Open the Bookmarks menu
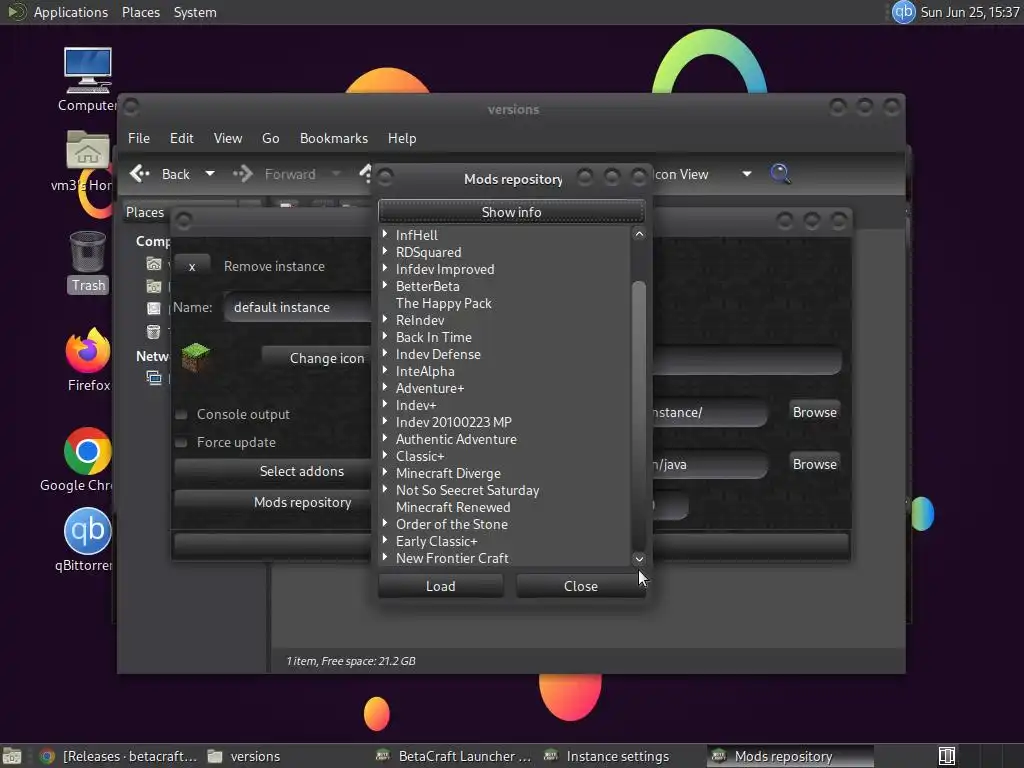1024x768 pixels. [x=334, y=138]
